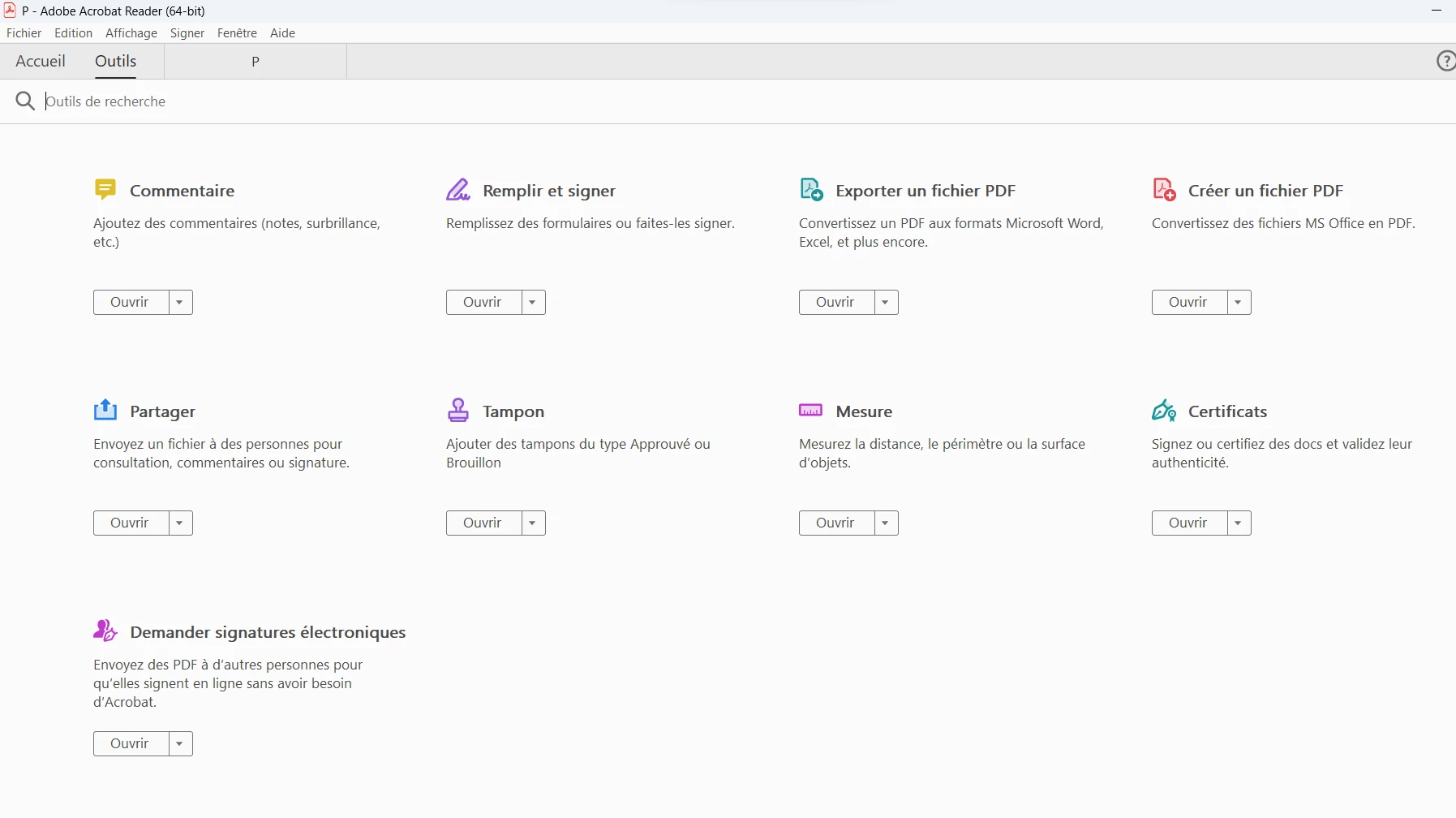The image size is (1456, 818).
Task: Open the Aide menu
Action: point(282,33)
